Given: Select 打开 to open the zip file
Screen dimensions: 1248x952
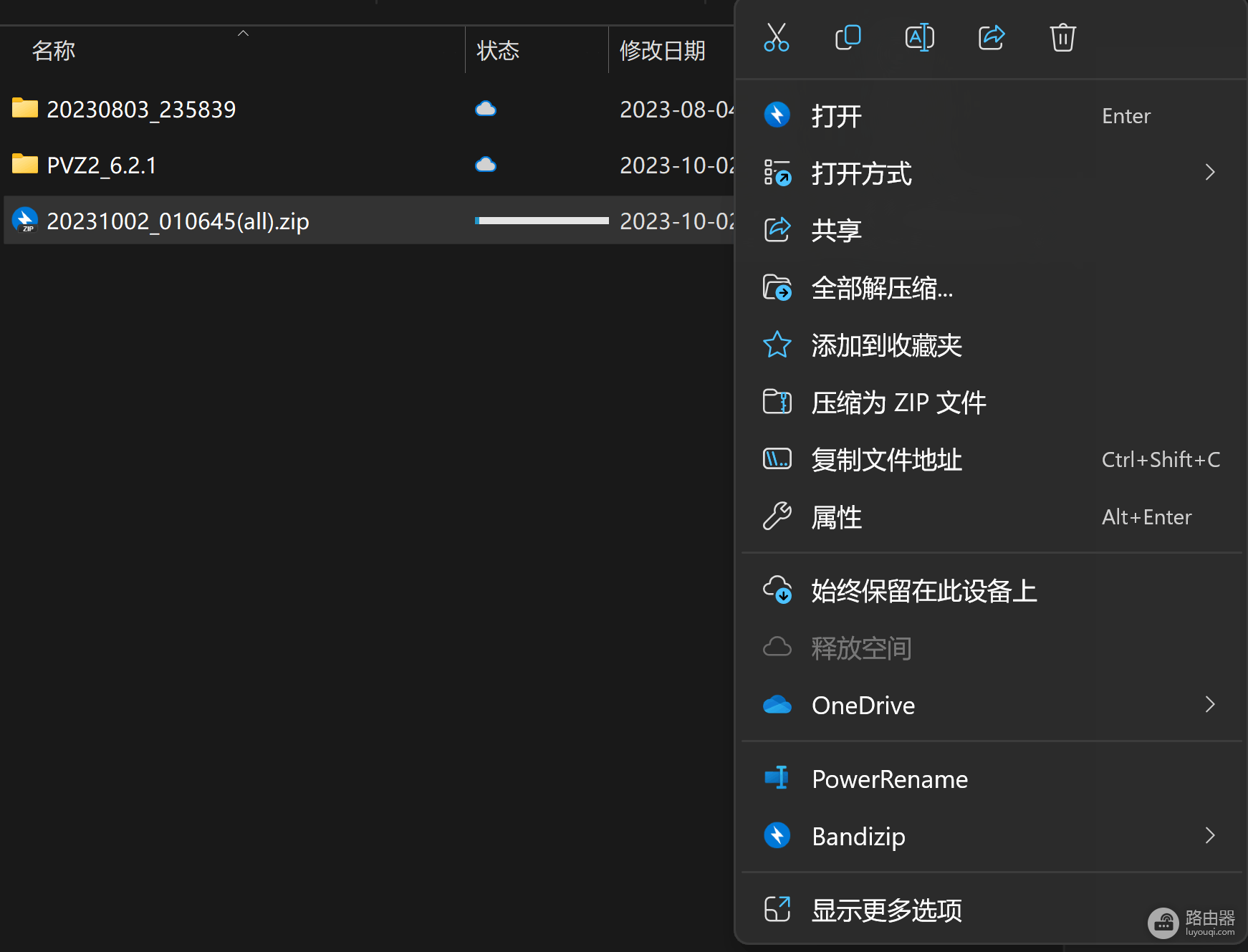Looking at the screenshot, I should pos(992,115).
